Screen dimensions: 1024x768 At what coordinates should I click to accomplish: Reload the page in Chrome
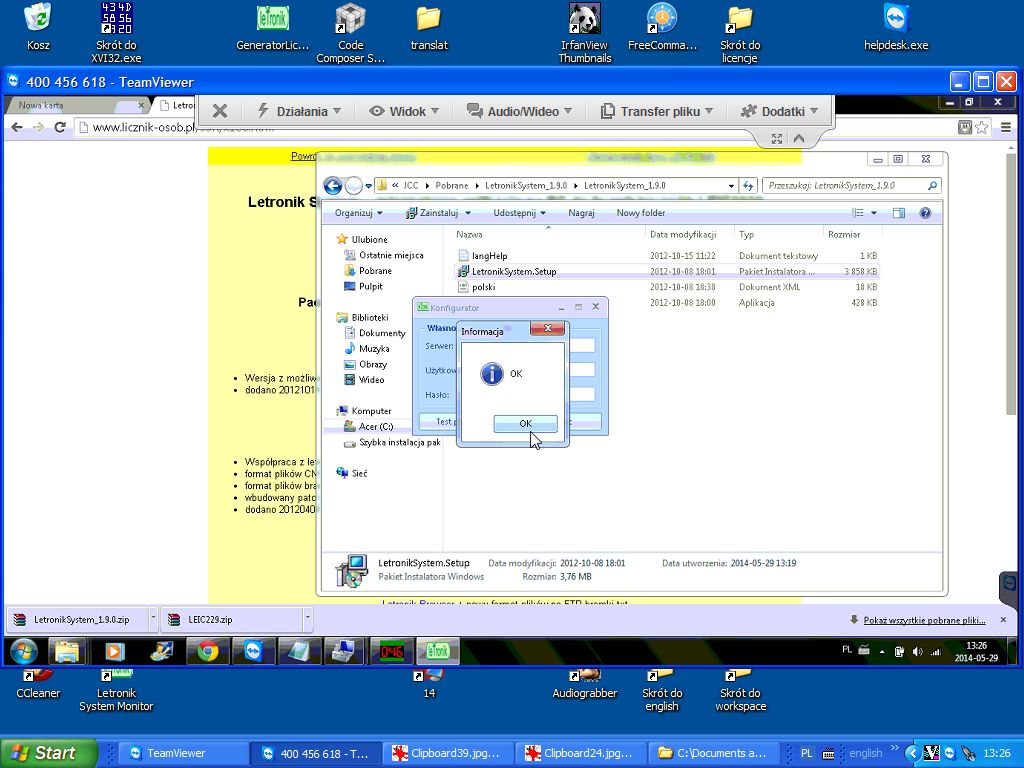59,127
